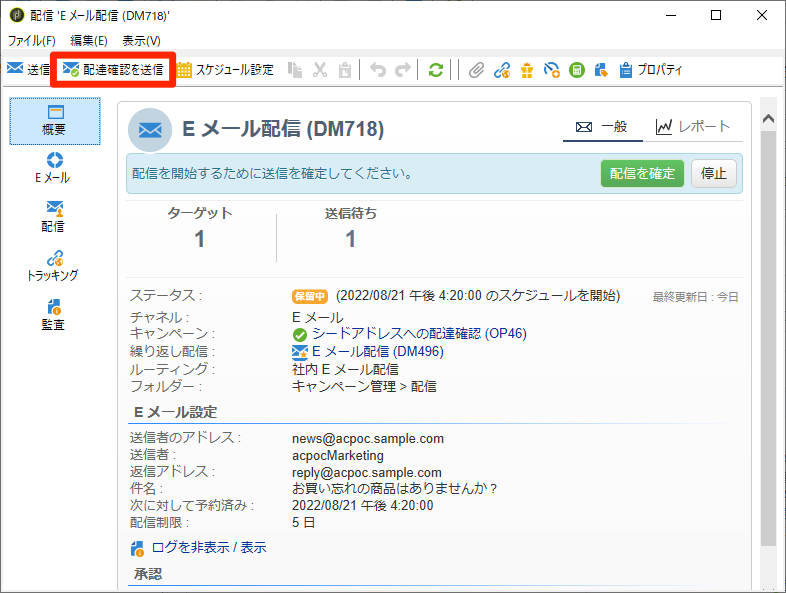Click the clipboard paste icon
786x593 pixels.
pyautogui.click(x=345, y=70)
